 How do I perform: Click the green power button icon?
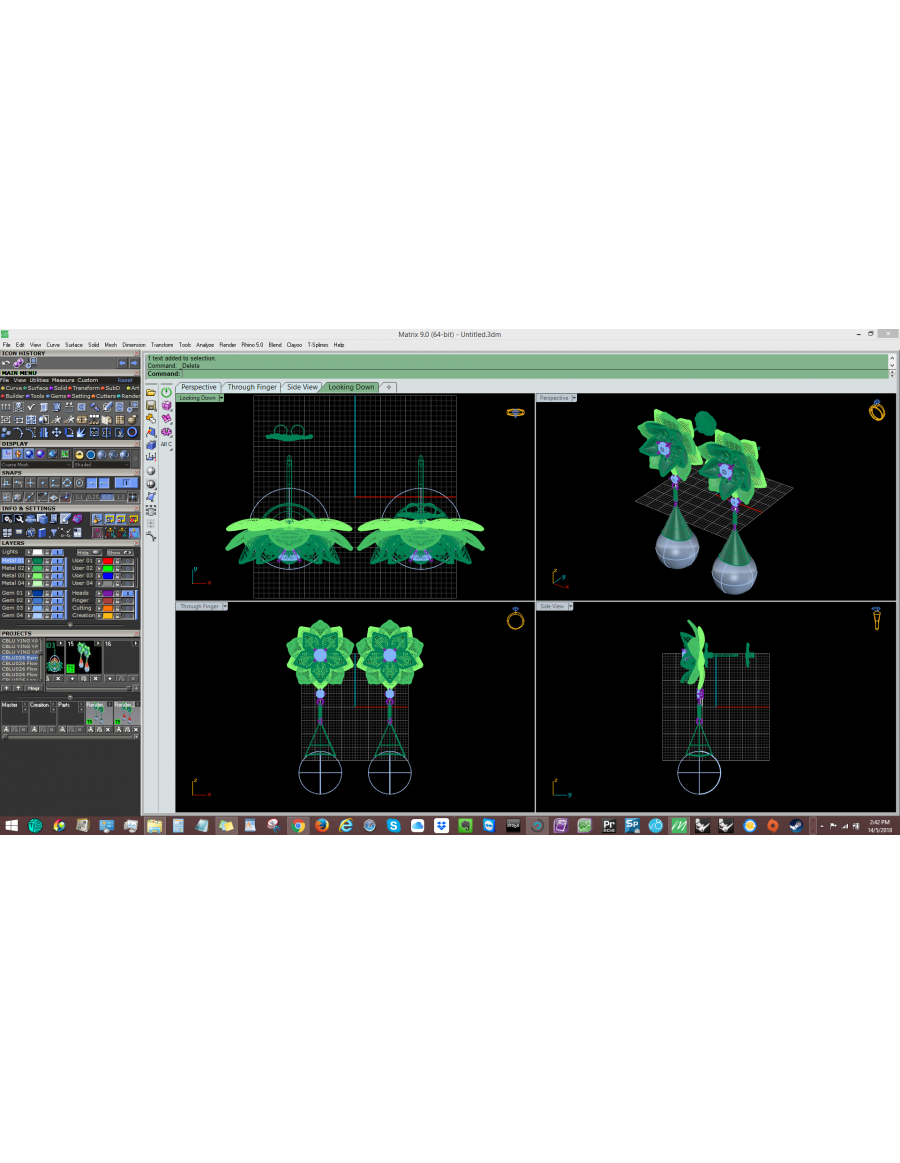click(x=166, y=392)
